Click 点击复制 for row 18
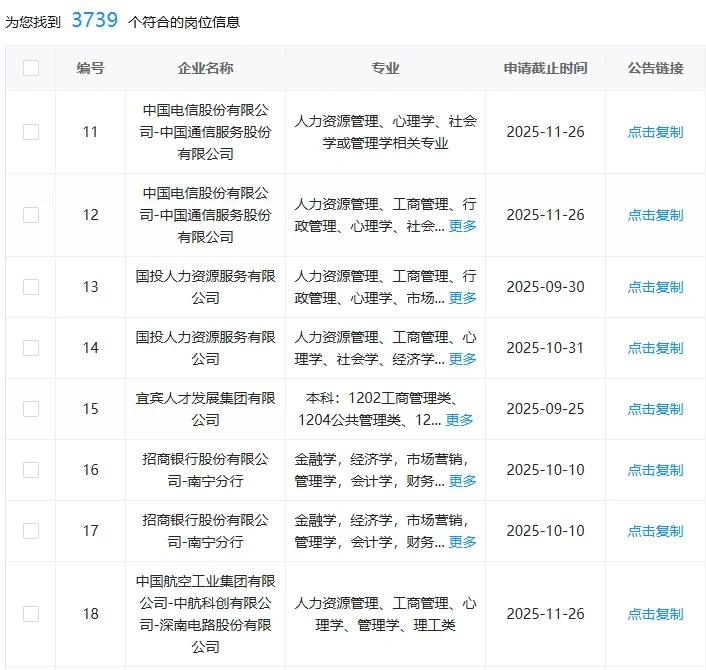Image resolution: width=706 pixels, height=670 pixels. click(x=656, y=614)
